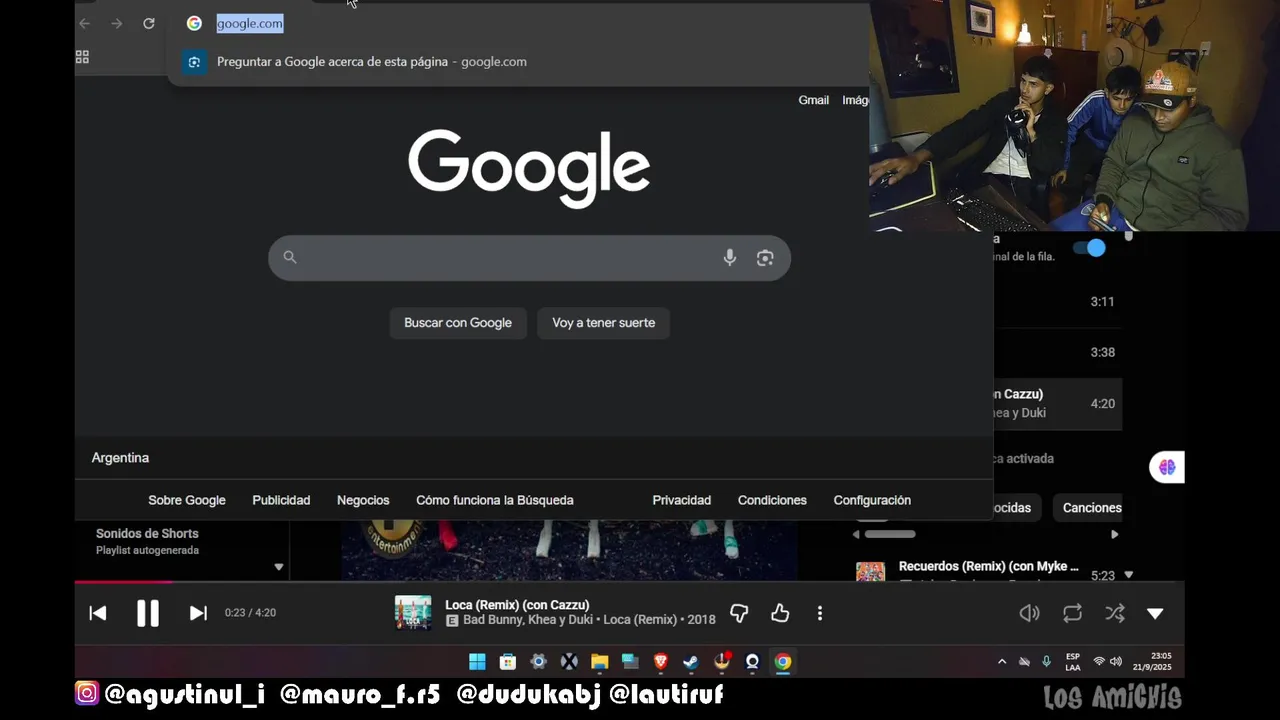The height and width of the screenshot is (720, 1280).
Task: Open File Explorer from taskbar
Action: [x=599, y=661]
